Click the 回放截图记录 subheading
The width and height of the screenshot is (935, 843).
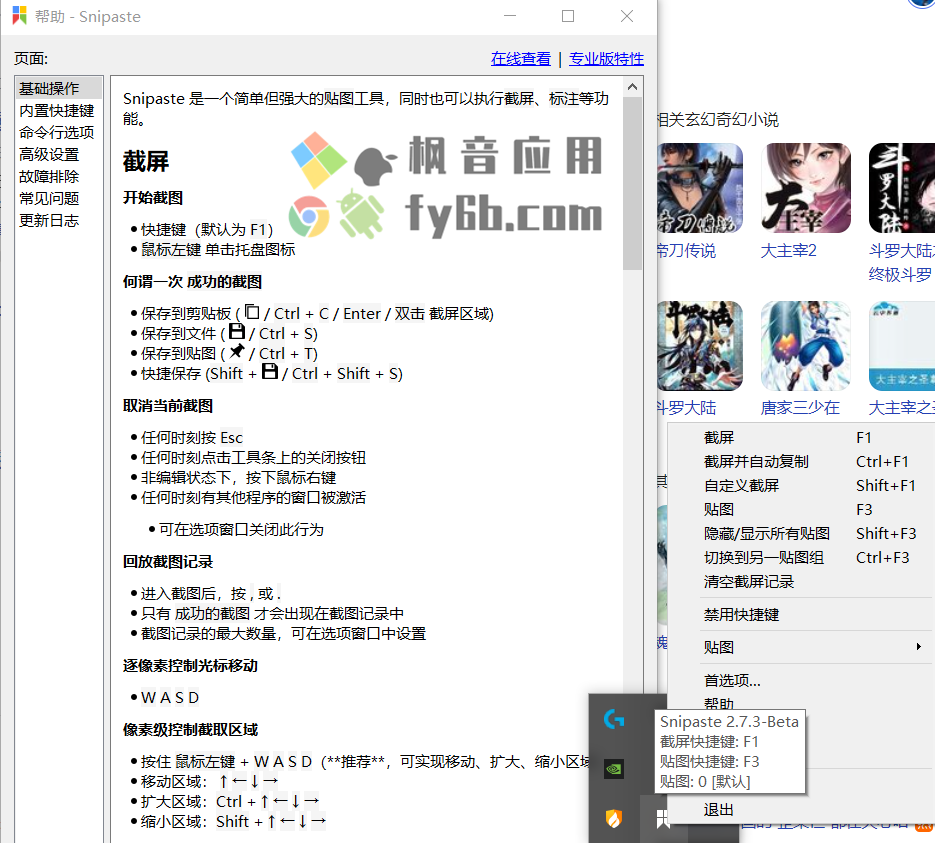click(x=168, y=562)
